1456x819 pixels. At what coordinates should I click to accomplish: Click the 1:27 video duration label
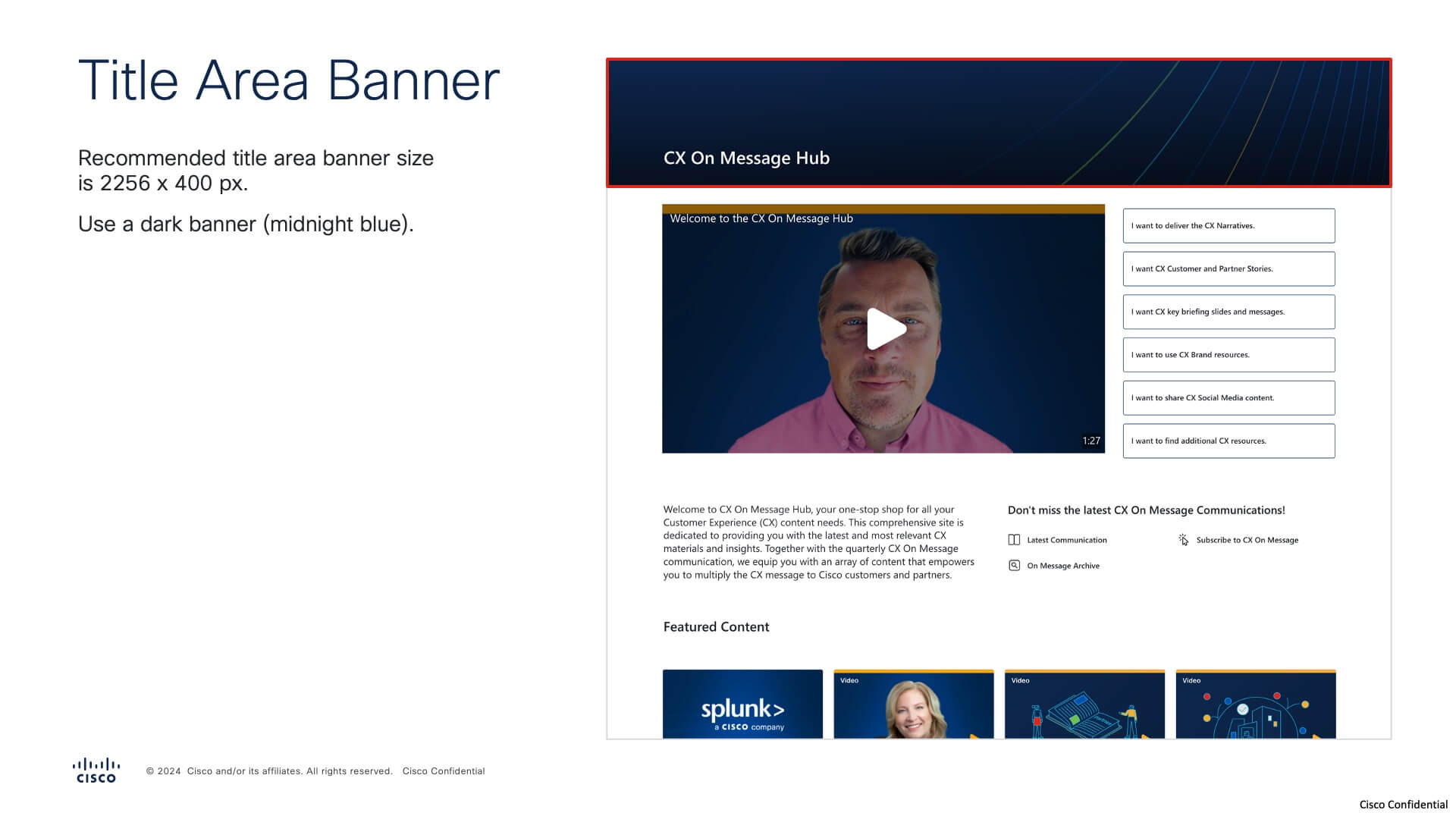tap(1091, 441)
